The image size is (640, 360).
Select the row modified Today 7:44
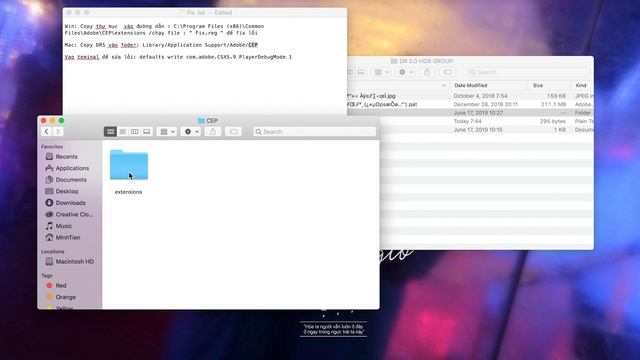470,121
